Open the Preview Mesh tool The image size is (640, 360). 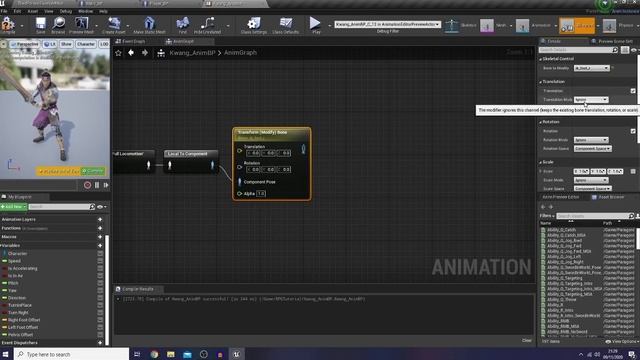pyautogui.click(x=81, y=25)
